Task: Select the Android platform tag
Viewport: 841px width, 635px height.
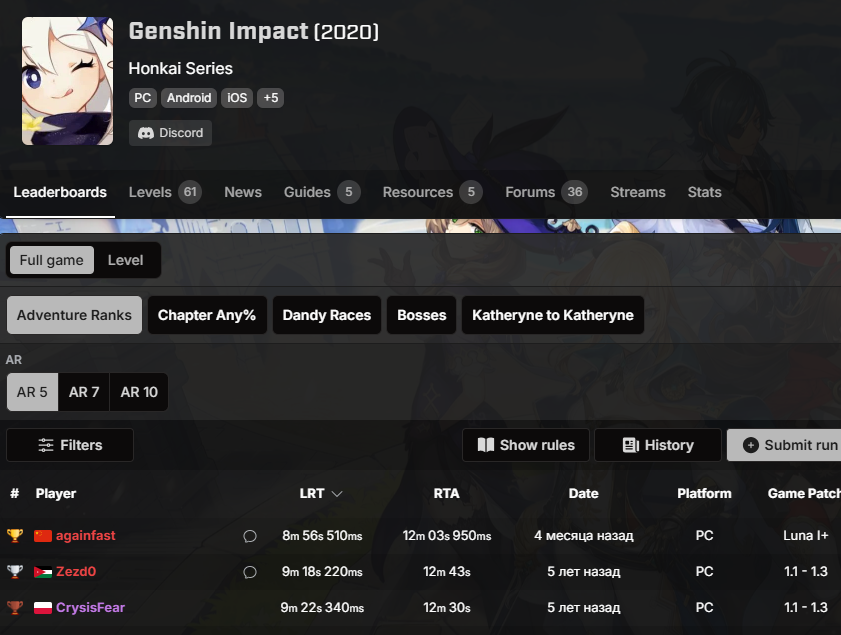Action: click(189, 98)
